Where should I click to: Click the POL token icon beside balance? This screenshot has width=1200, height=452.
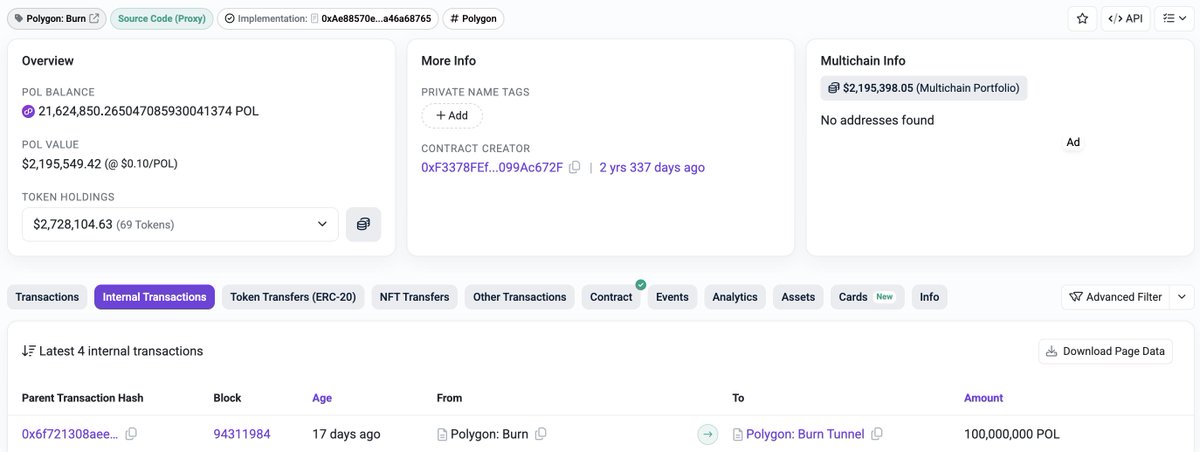pos(28,111)
